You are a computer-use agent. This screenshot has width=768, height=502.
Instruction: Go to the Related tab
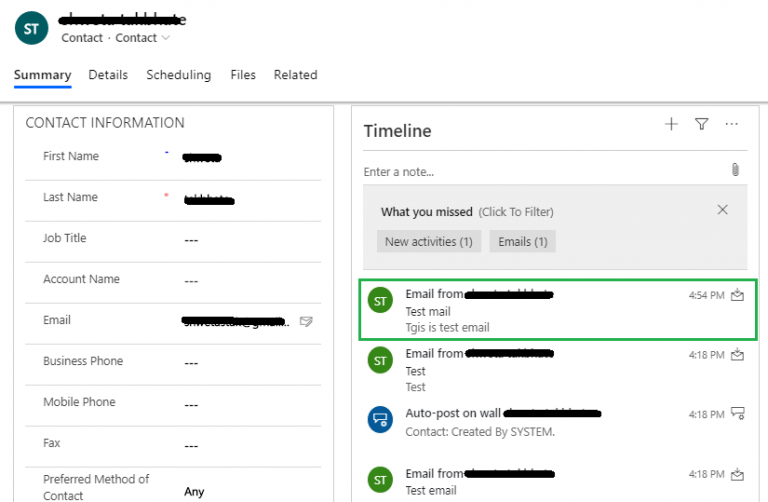[295, 75]
